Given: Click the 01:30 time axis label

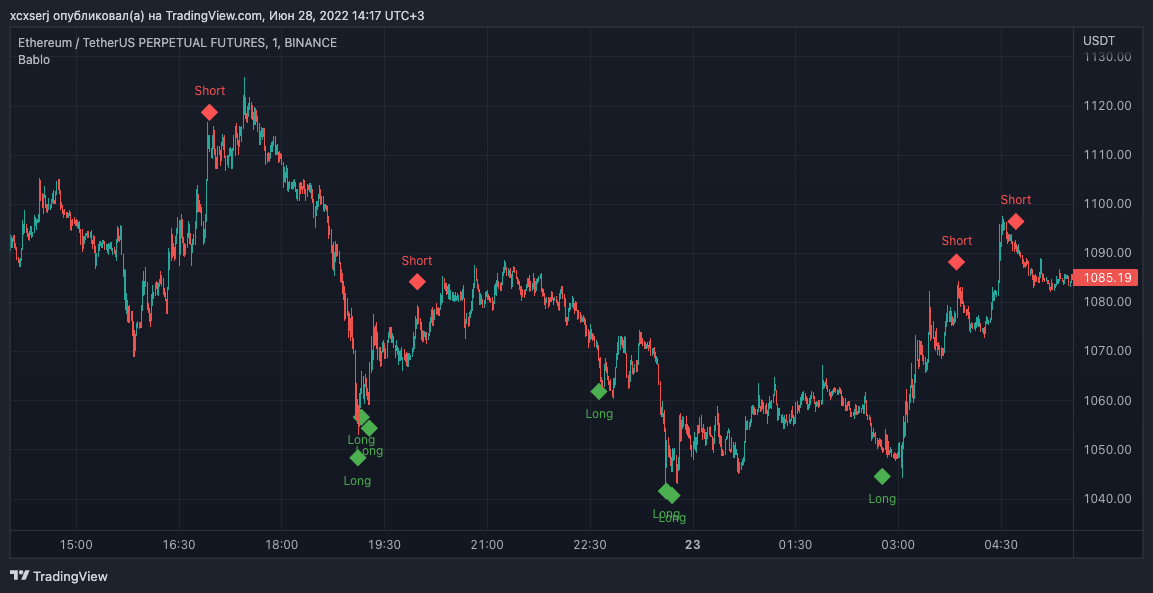Looking at the screenshot, I should pos(795,545).
